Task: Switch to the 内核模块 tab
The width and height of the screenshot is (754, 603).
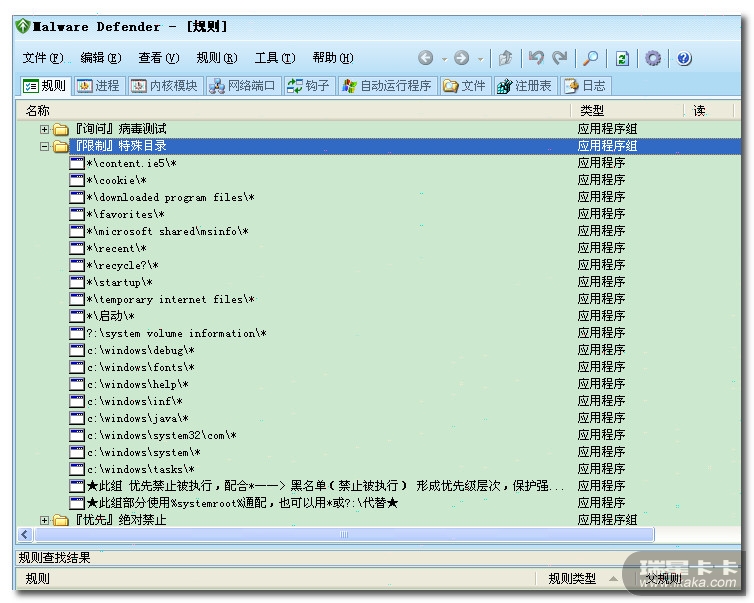Action: tap(165, 86)
